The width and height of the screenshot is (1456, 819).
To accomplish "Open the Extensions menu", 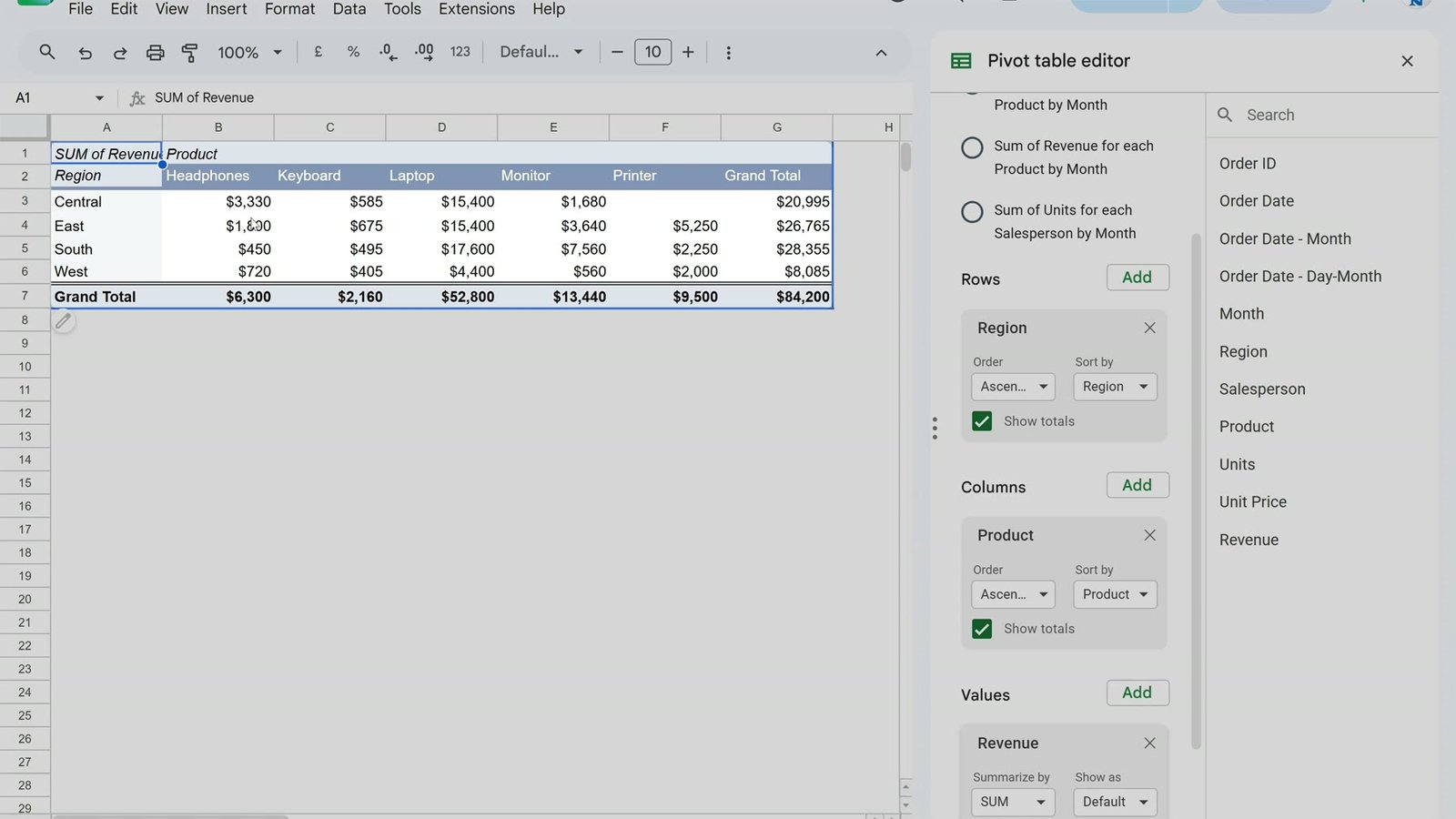I will tap(477, 9).
